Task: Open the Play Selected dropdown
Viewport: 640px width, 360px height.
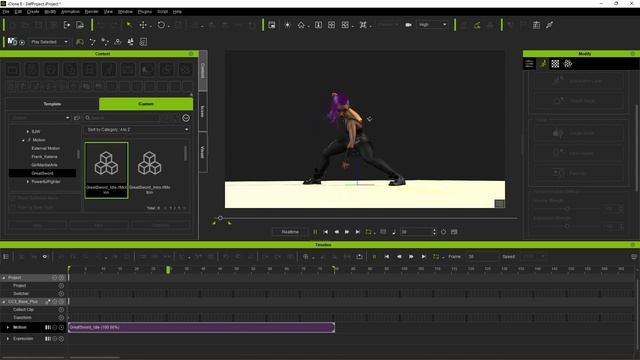Action: (49, 42)
